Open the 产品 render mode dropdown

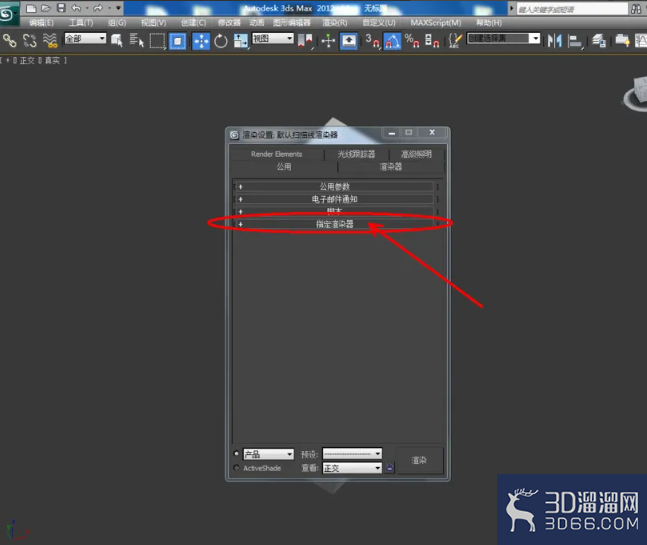pos(268,454)
